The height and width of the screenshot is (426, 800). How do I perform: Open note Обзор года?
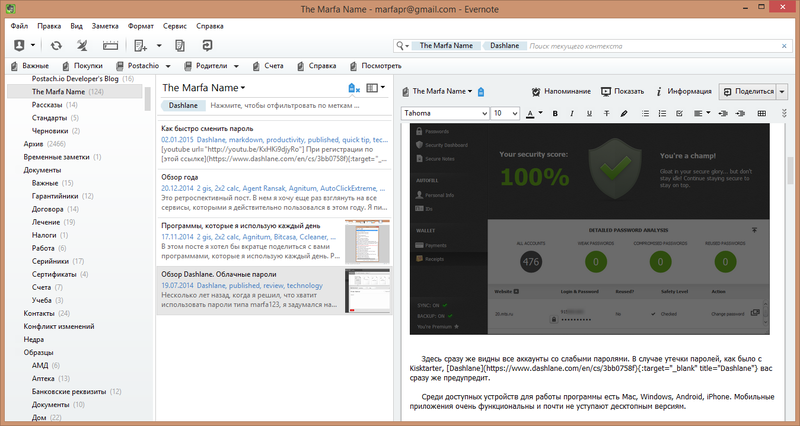point(274,193)
